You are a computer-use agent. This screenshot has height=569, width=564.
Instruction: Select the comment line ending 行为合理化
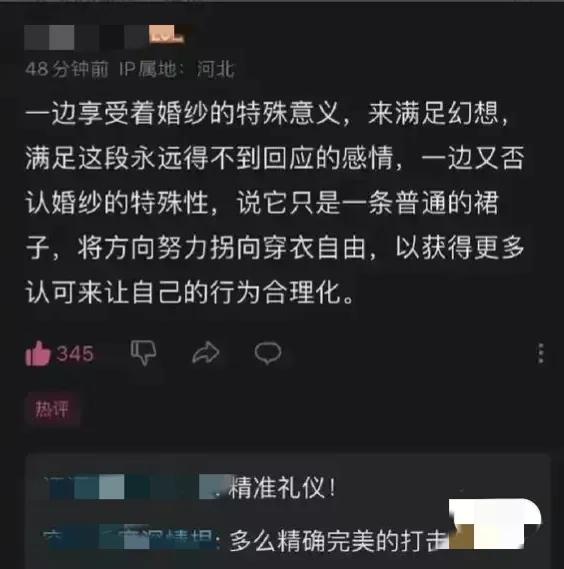[x=189, y=292]
